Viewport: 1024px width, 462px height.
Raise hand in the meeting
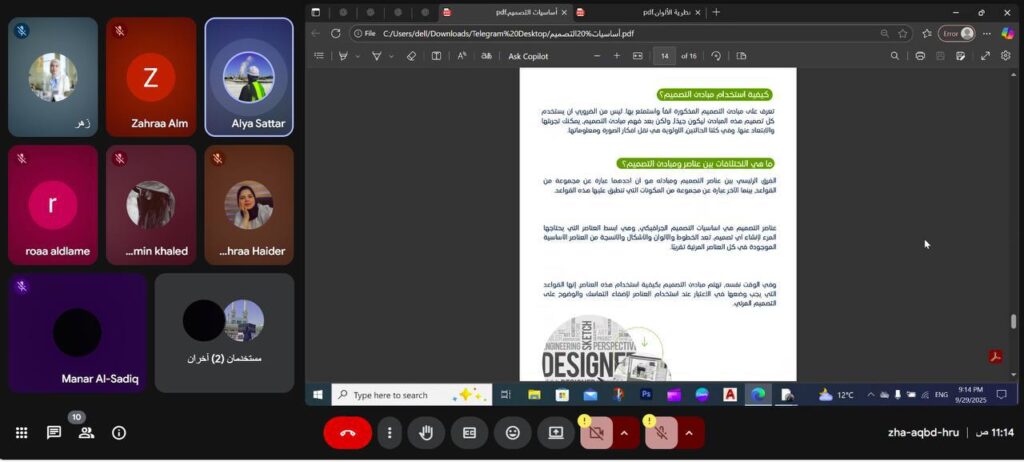click(426, 433)
